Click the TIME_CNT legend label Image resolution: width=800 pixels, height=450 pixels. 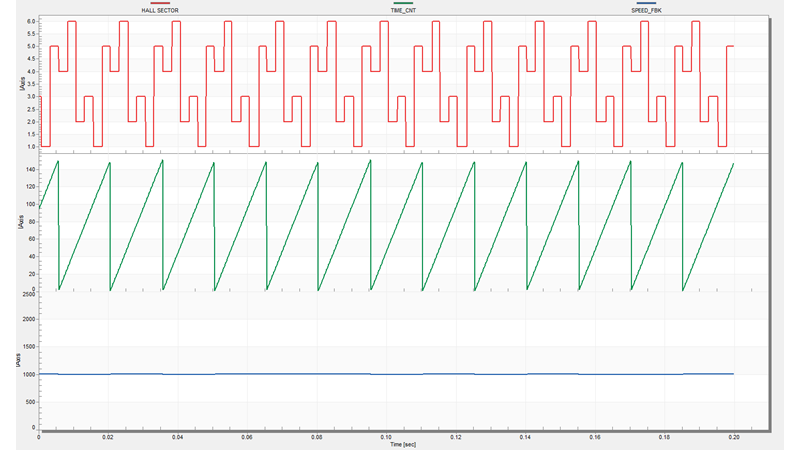403,10
